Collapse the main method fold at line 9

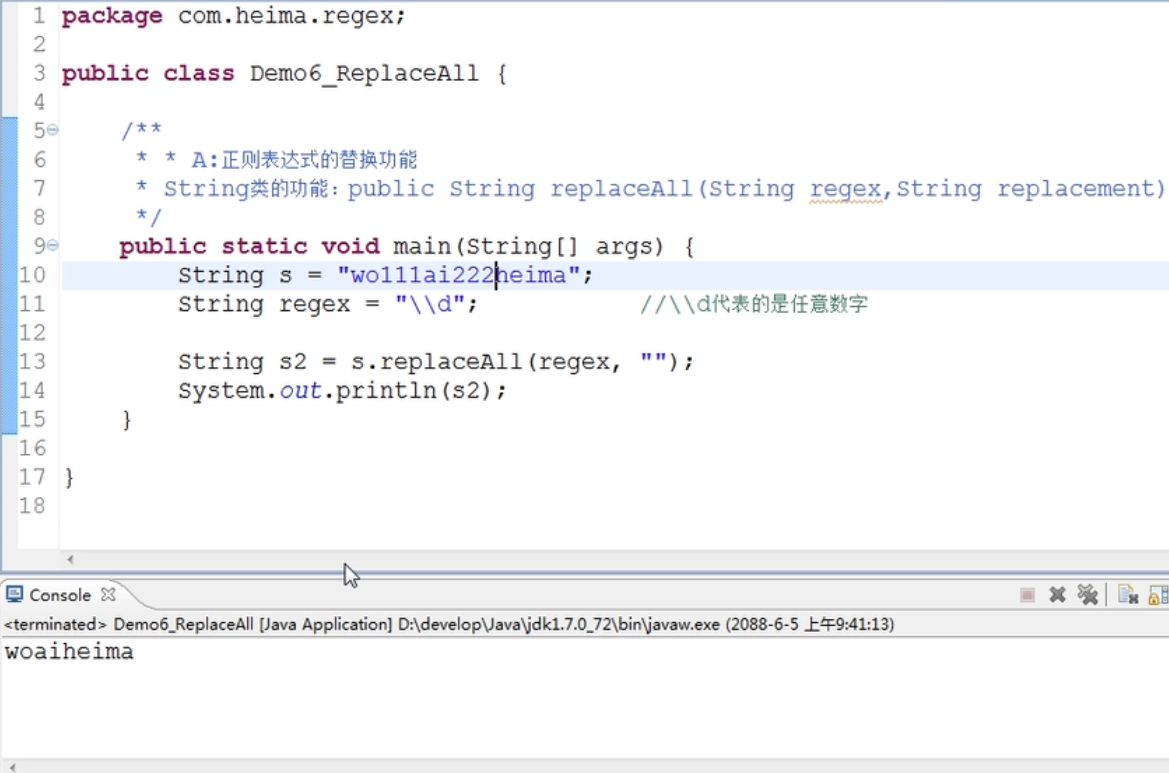pos(52,246)
